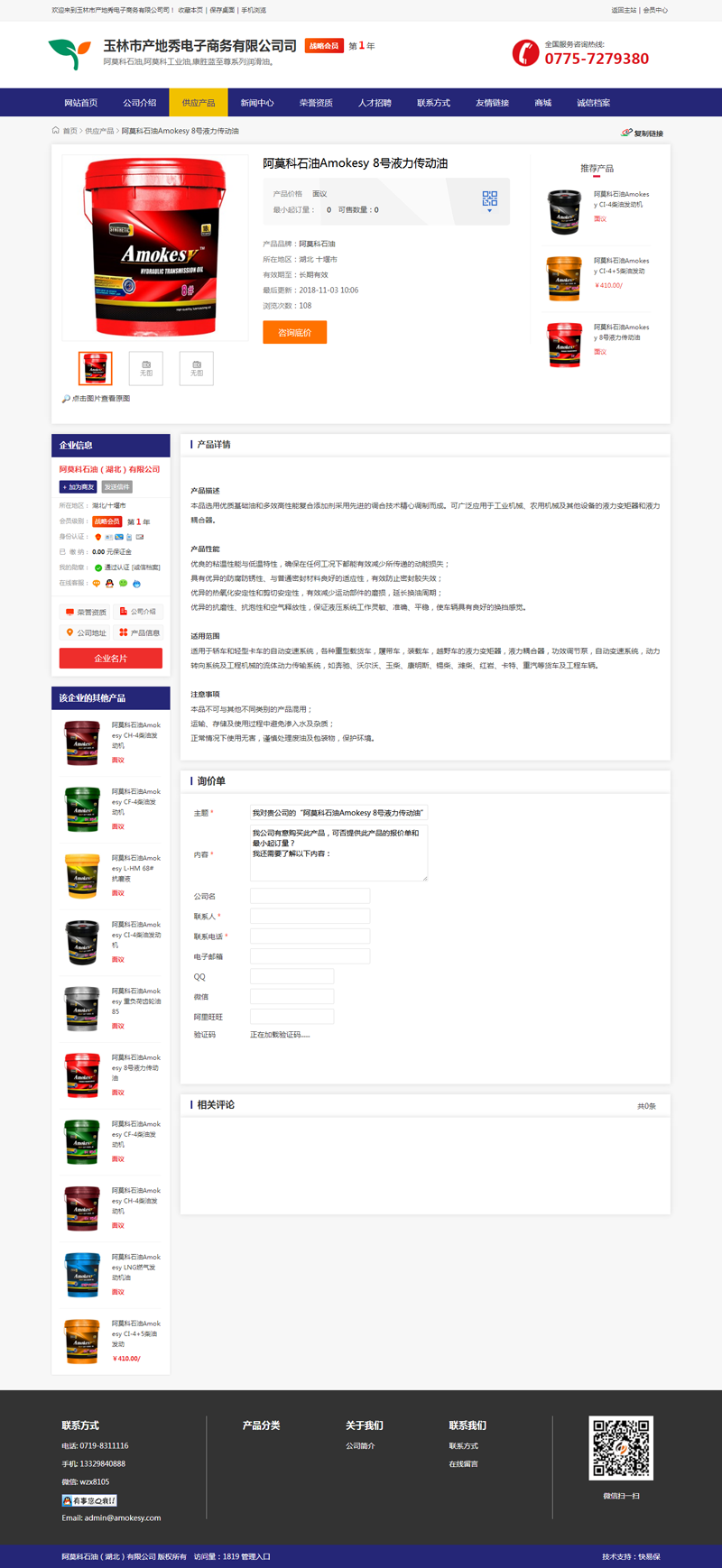This screenshot has width=722, height=1568.
Task: Open 新闻中心 navigation item
Action: (x=257, y=103)
